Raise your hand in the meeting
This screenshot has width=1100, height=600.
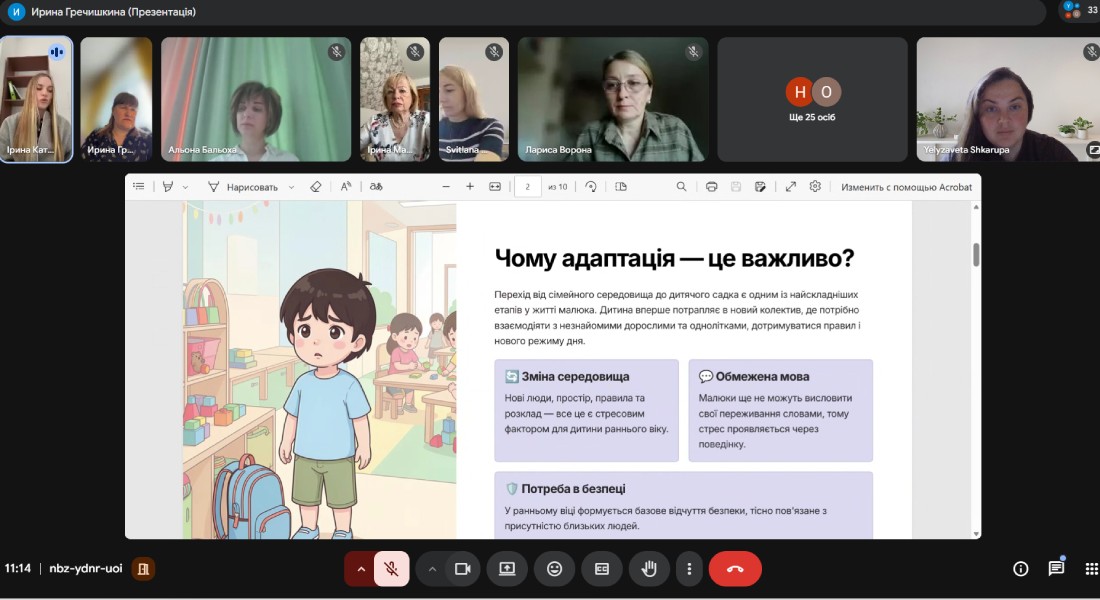pyautogui.click(x=648, y=568)
